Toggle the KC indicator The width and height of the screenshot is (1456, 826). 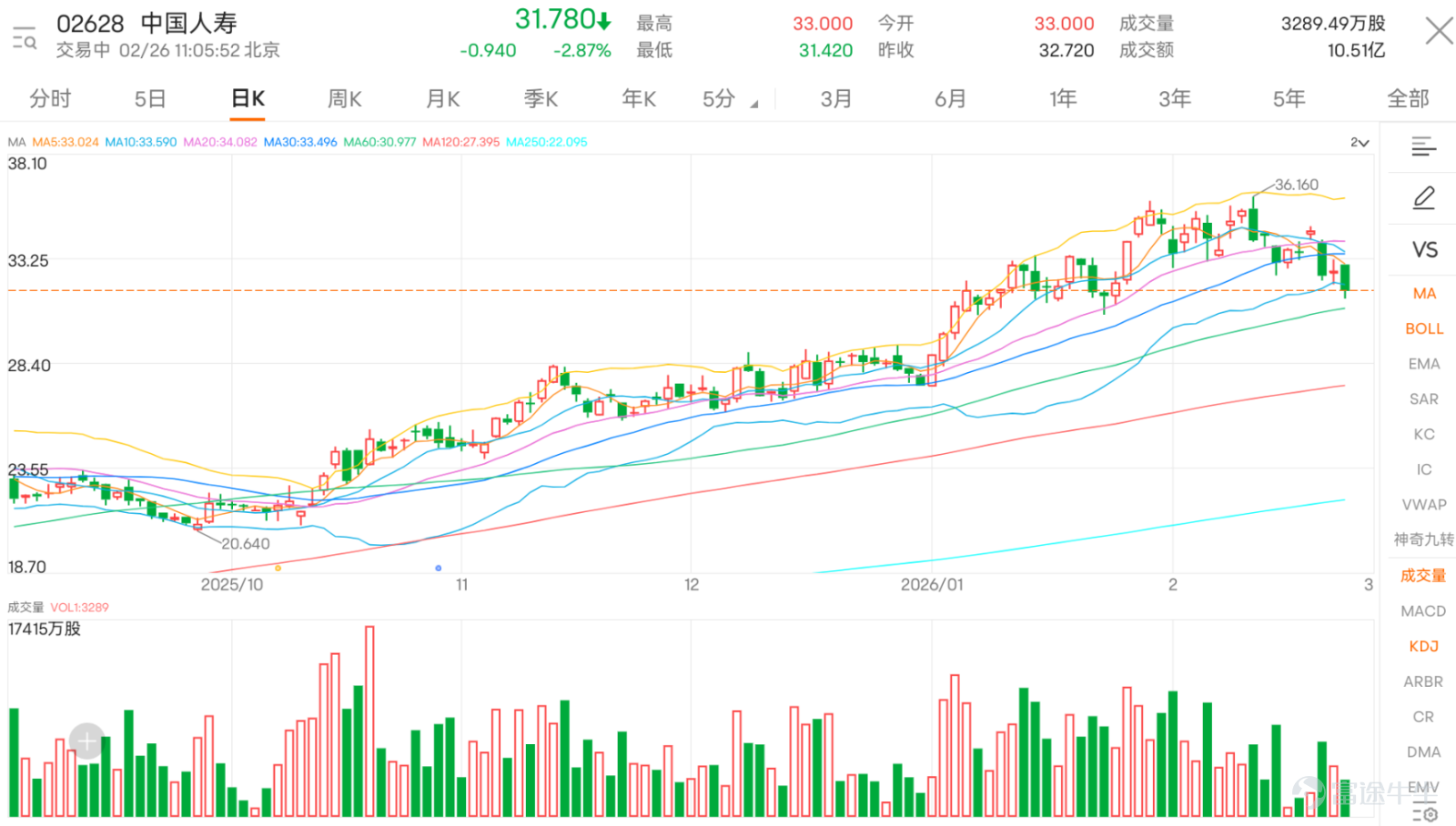point(1424,435)
